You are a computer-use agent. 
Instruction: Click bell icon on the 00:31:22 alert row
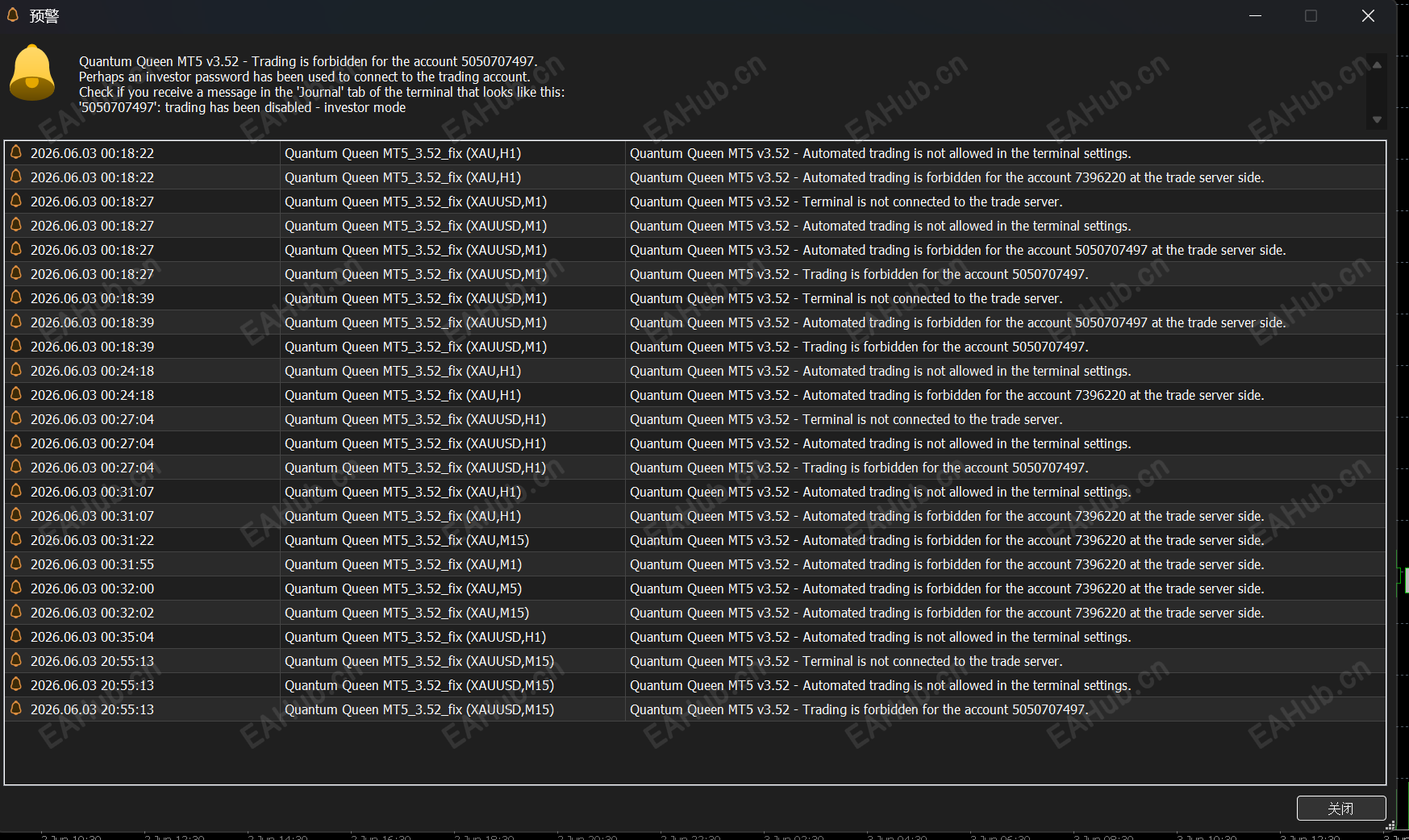coord(16,539)
